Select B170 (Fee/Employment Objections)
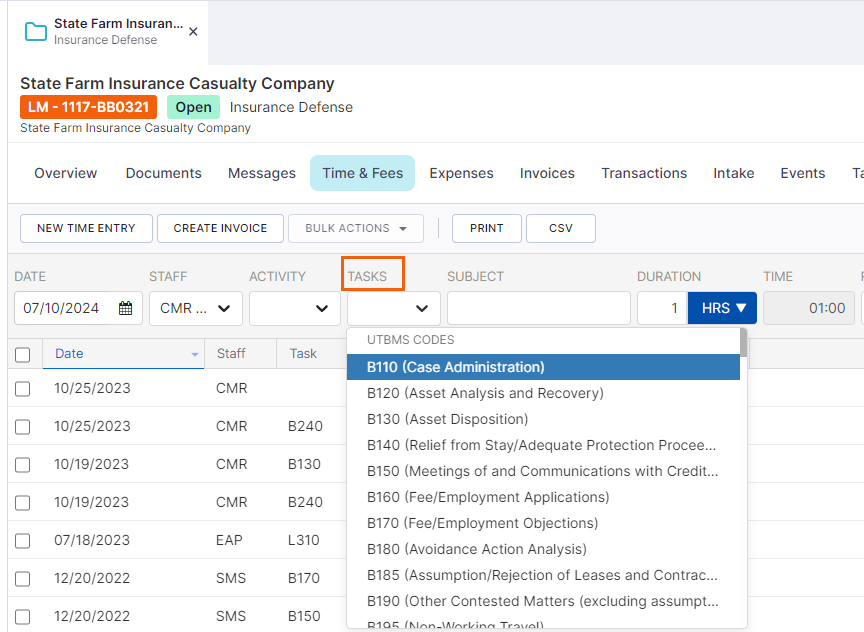Screen dimensions: 864x632 point(543,523)
